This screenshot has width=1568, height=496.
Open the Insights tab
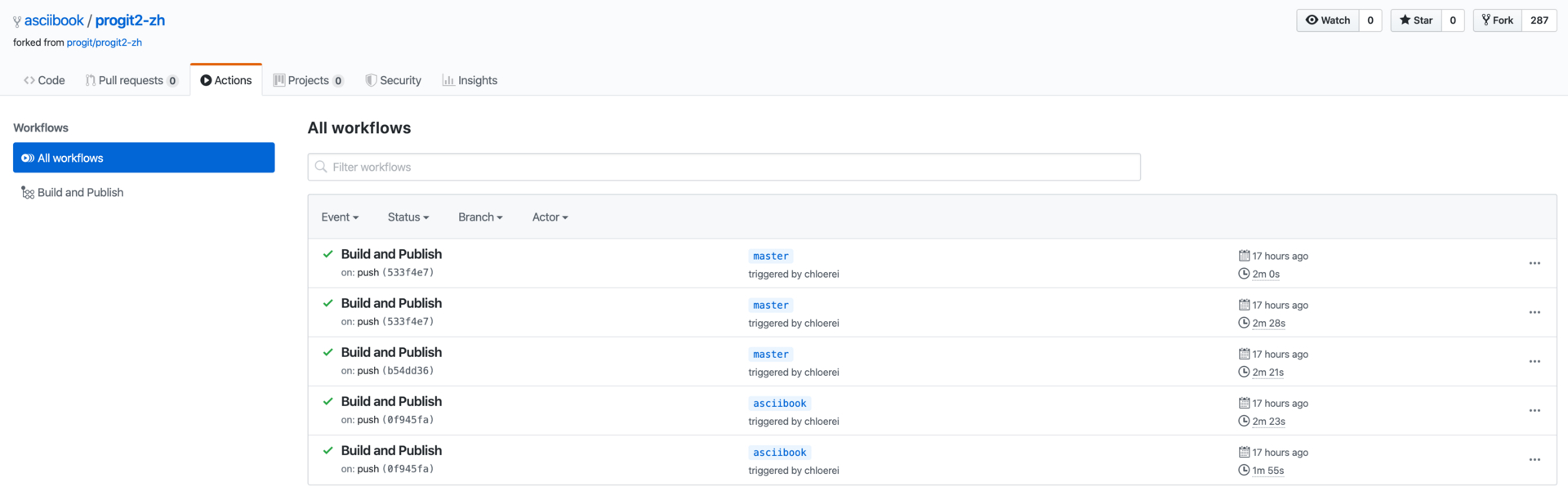[x=470, y=80]
